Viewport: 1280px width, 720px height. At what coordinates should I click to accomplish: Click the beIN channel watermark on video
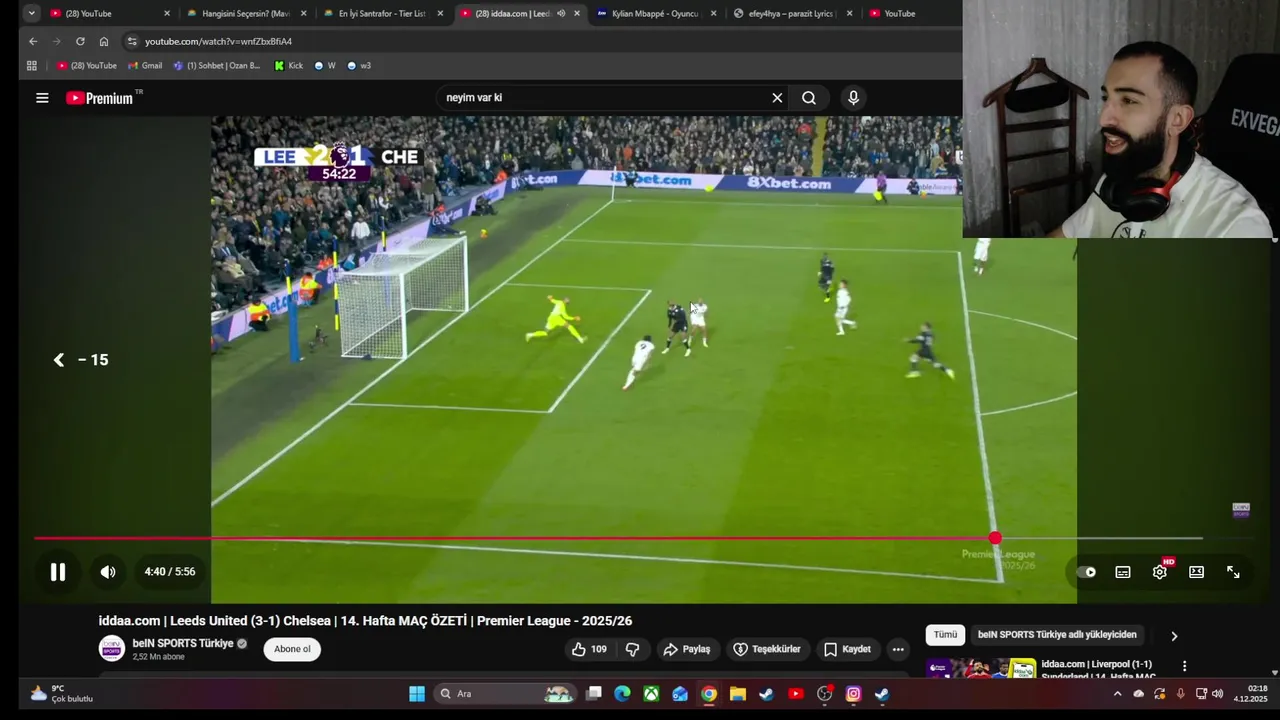(x=1241, y=510)
